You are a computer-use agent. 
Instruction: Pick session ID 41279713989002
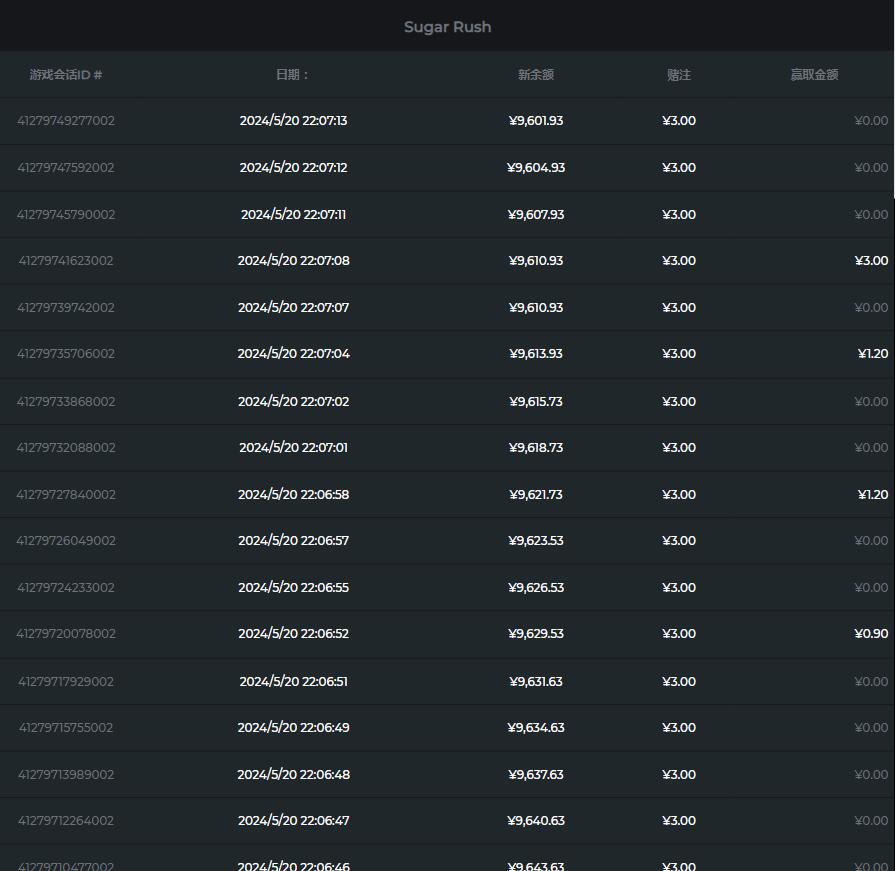pyautogui.click(x=66, y=775)
